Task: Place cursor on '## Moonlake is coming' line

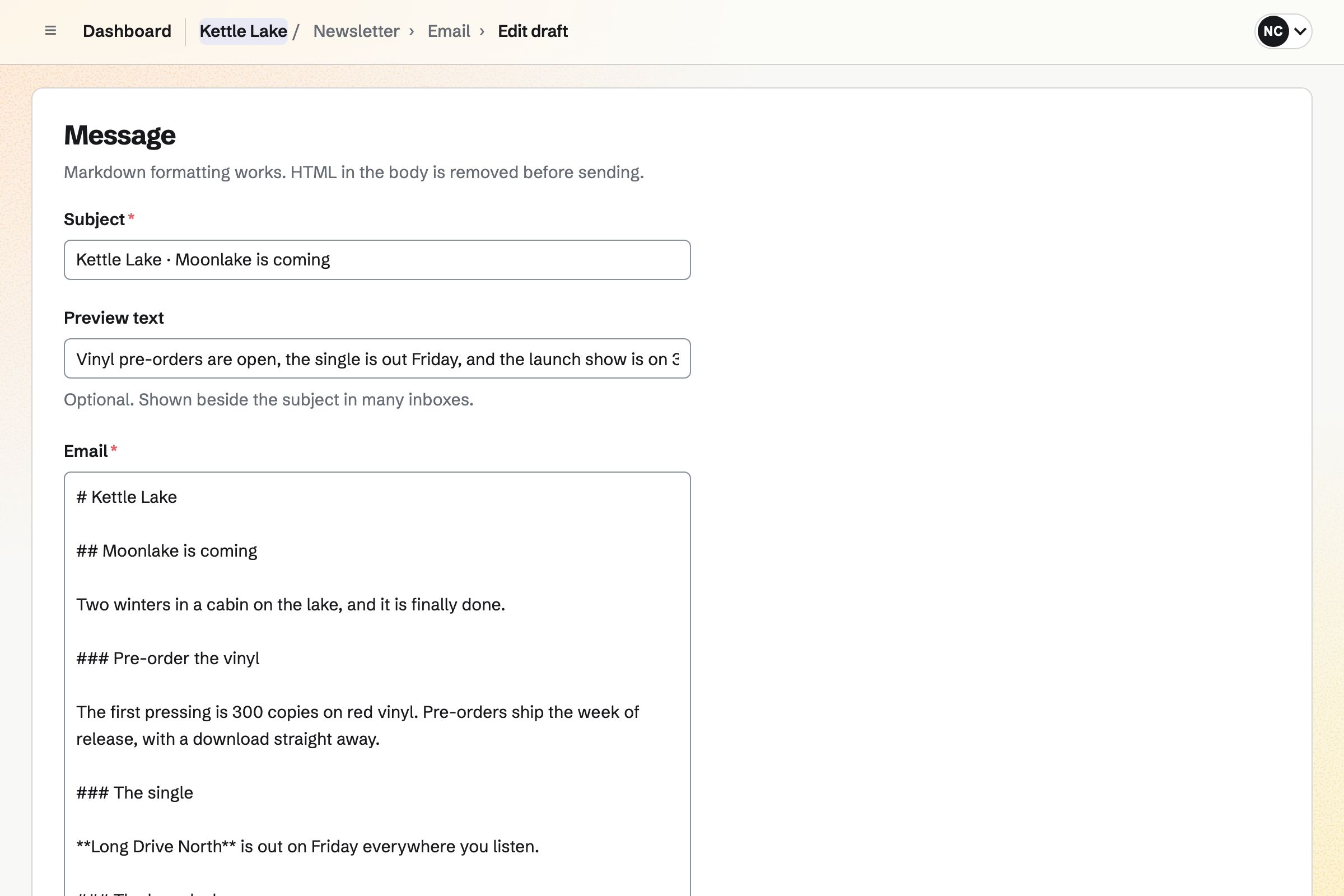Action: [x=167, y=551]
